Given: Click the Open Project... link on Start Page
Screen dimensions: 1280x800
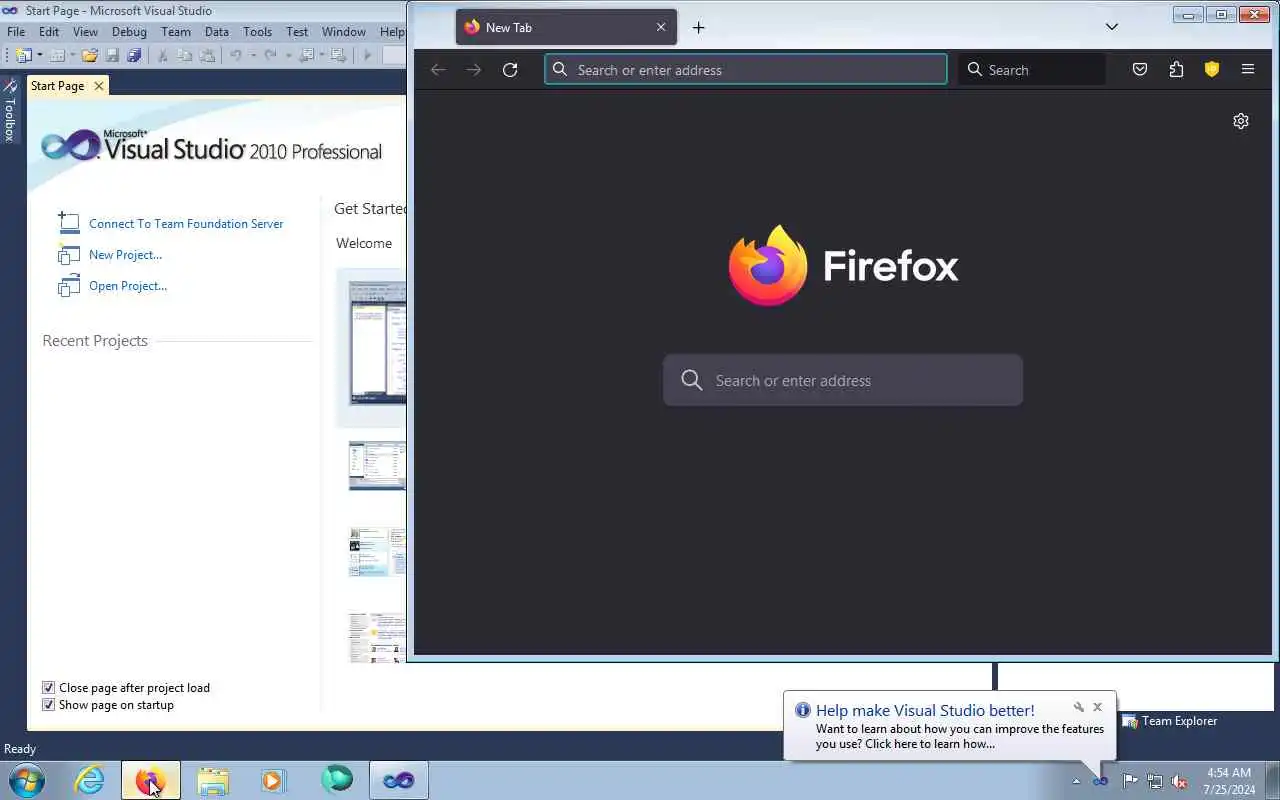Looking at the screenshot, I should pos(128,286).
